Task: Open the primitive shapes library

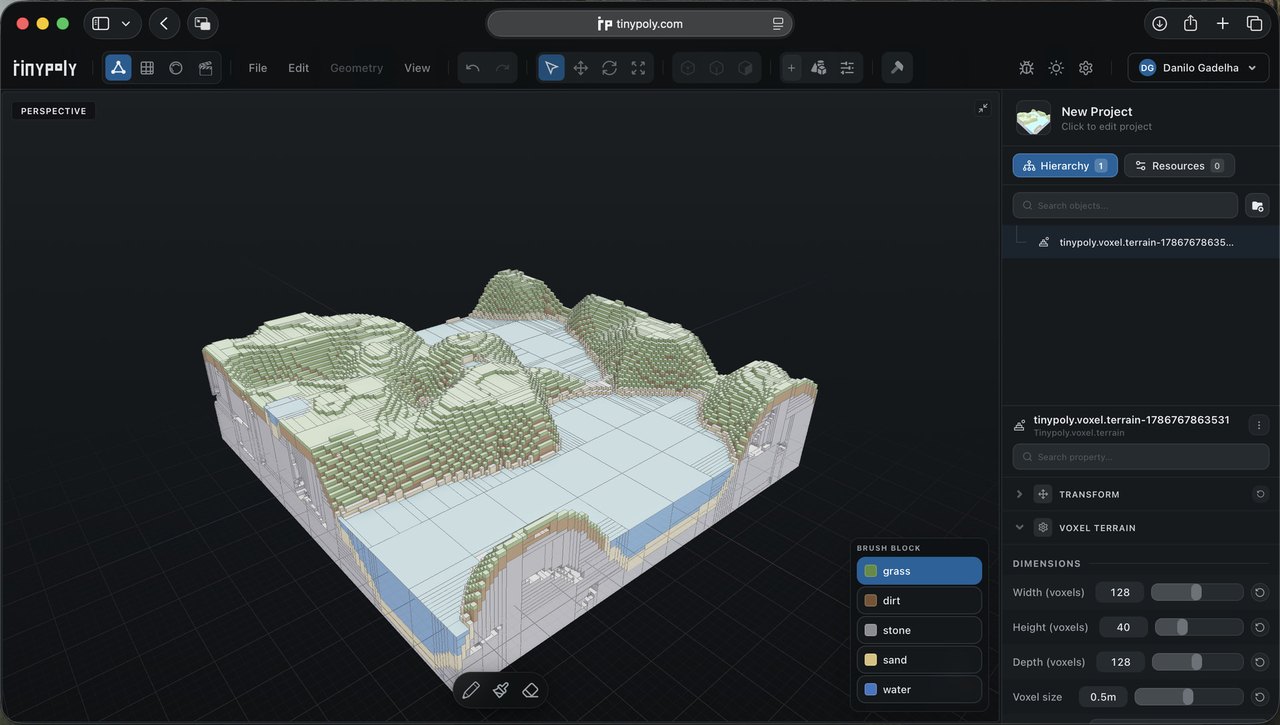Action: 819,68
